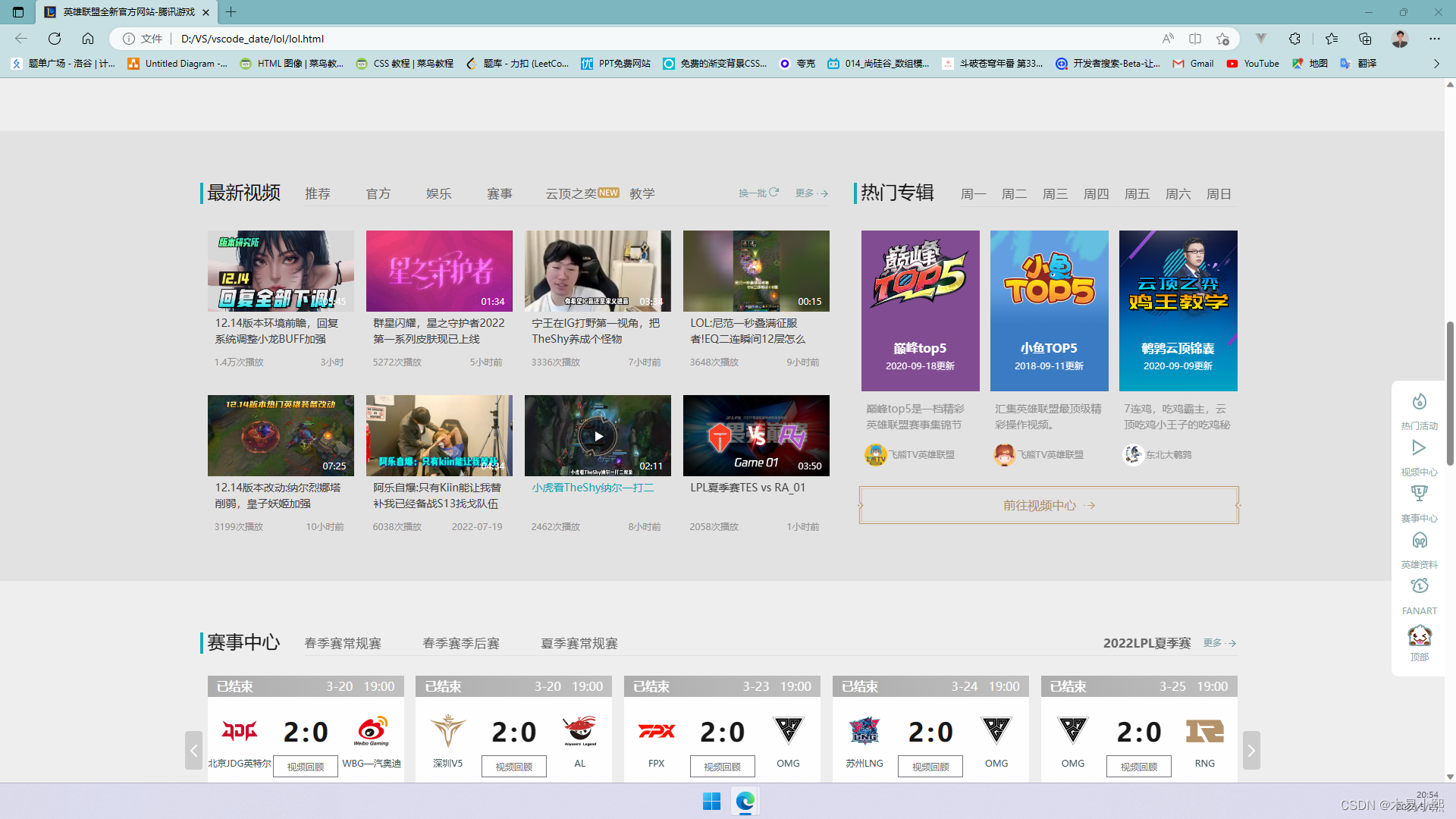Open browser favorites star icon
Image resolution: width=1456 pixels, height=819 pixels.
click(x=1332, y=39)
